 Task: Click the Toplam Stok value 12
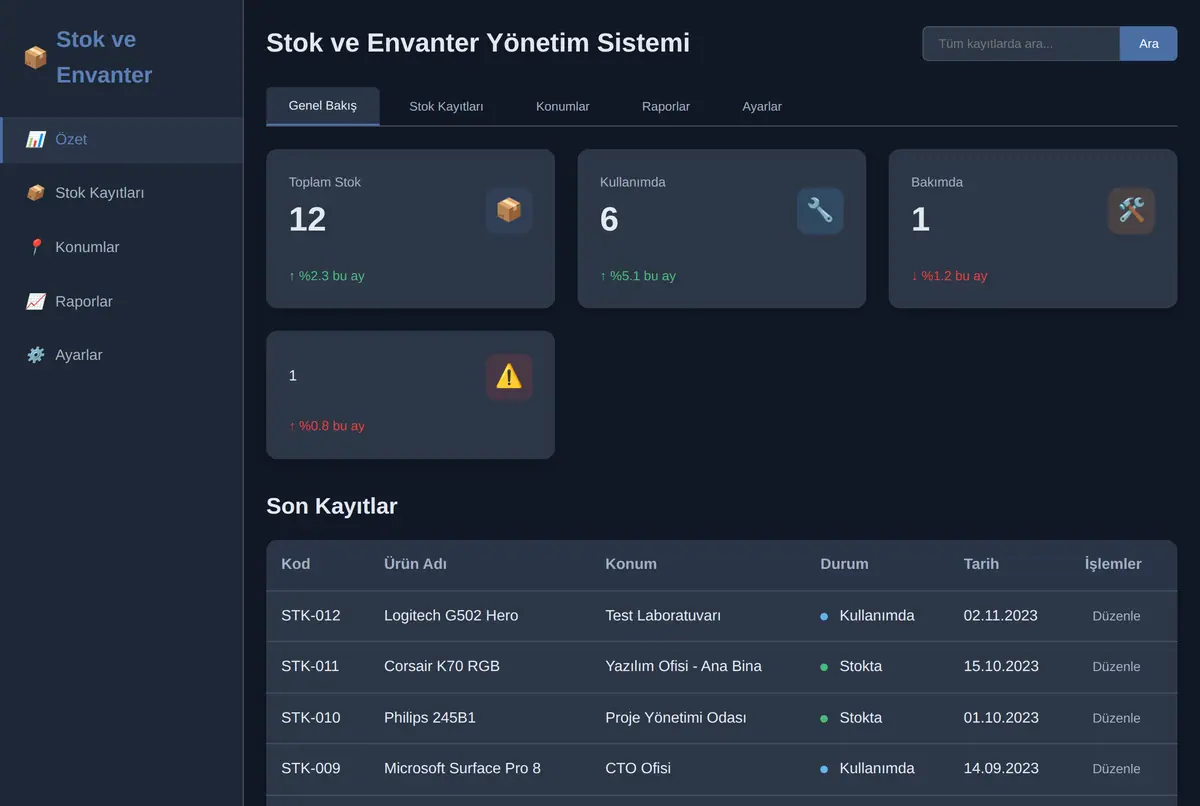pyautogui.click(x=308, y=220)
